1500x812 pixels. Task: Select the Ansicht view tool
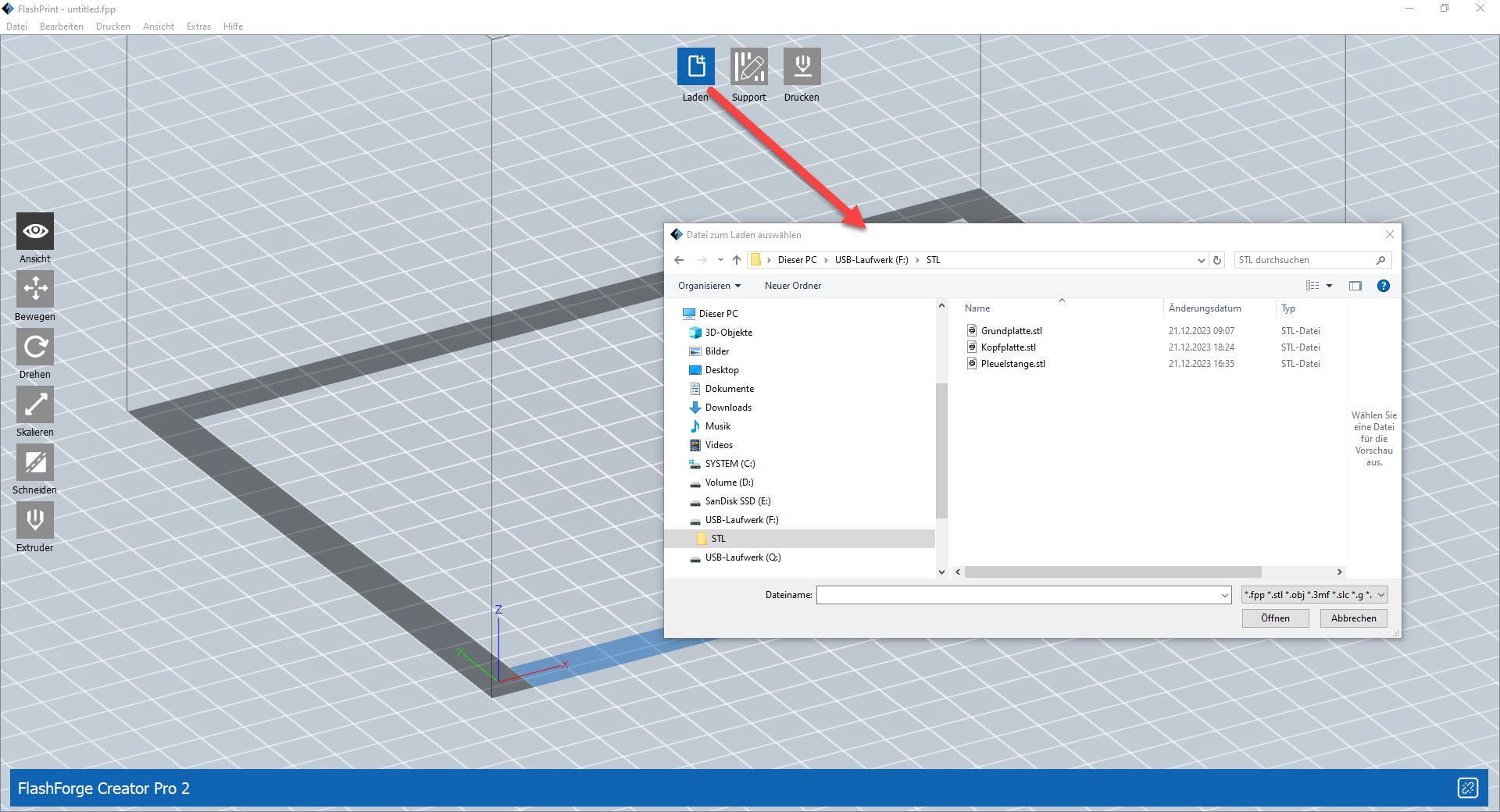35,231
